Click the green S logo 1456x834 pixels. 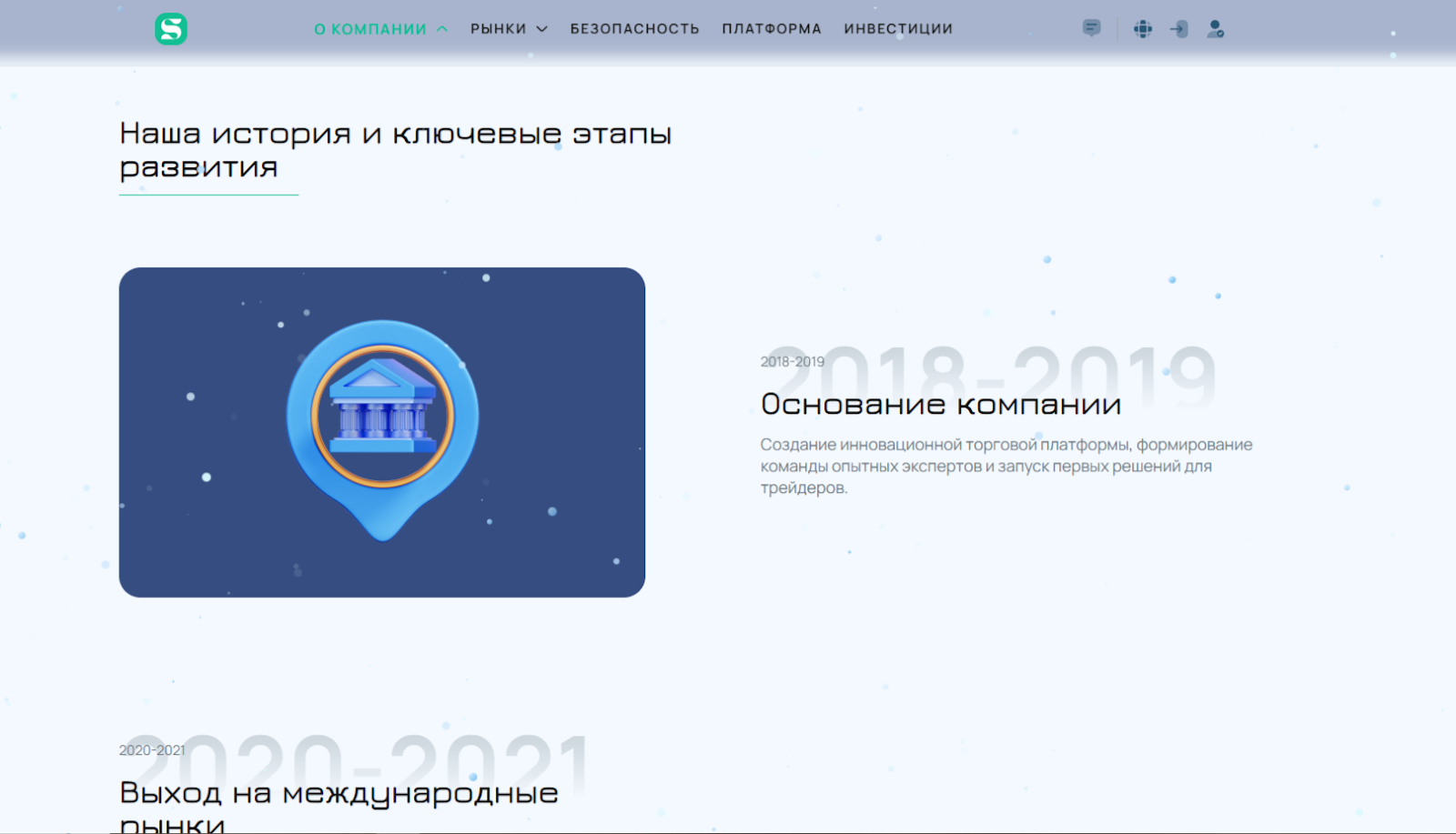pos(173,27)
